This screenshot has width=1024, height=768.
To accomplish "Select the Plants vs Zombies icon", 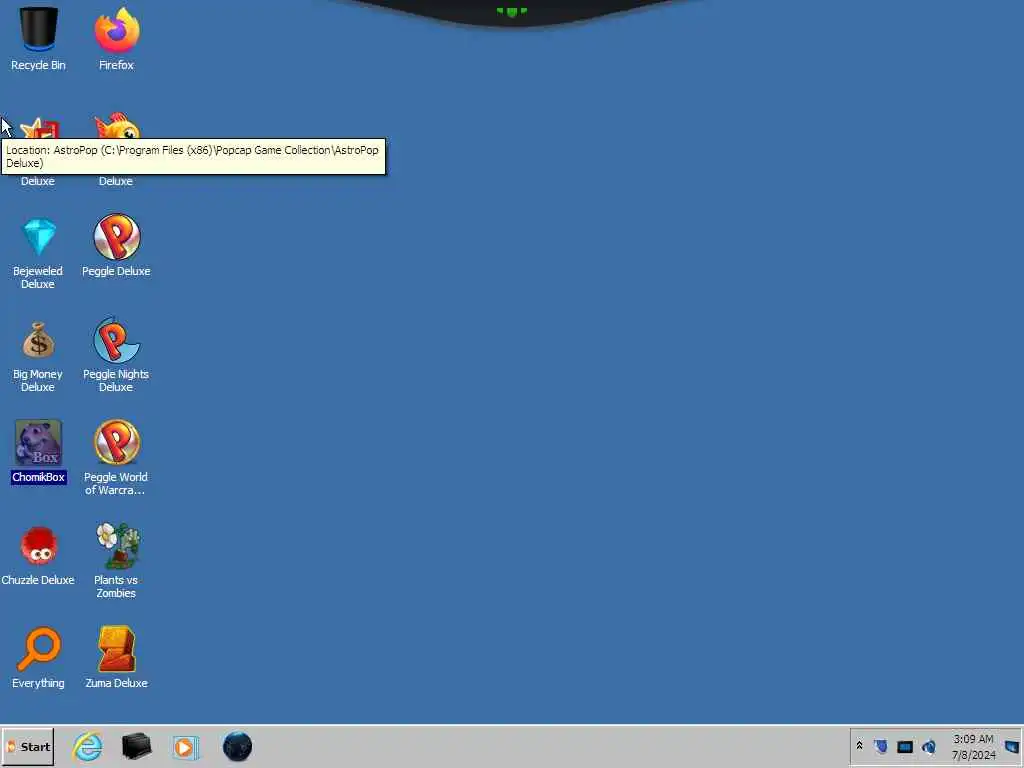I will point(117,545).
